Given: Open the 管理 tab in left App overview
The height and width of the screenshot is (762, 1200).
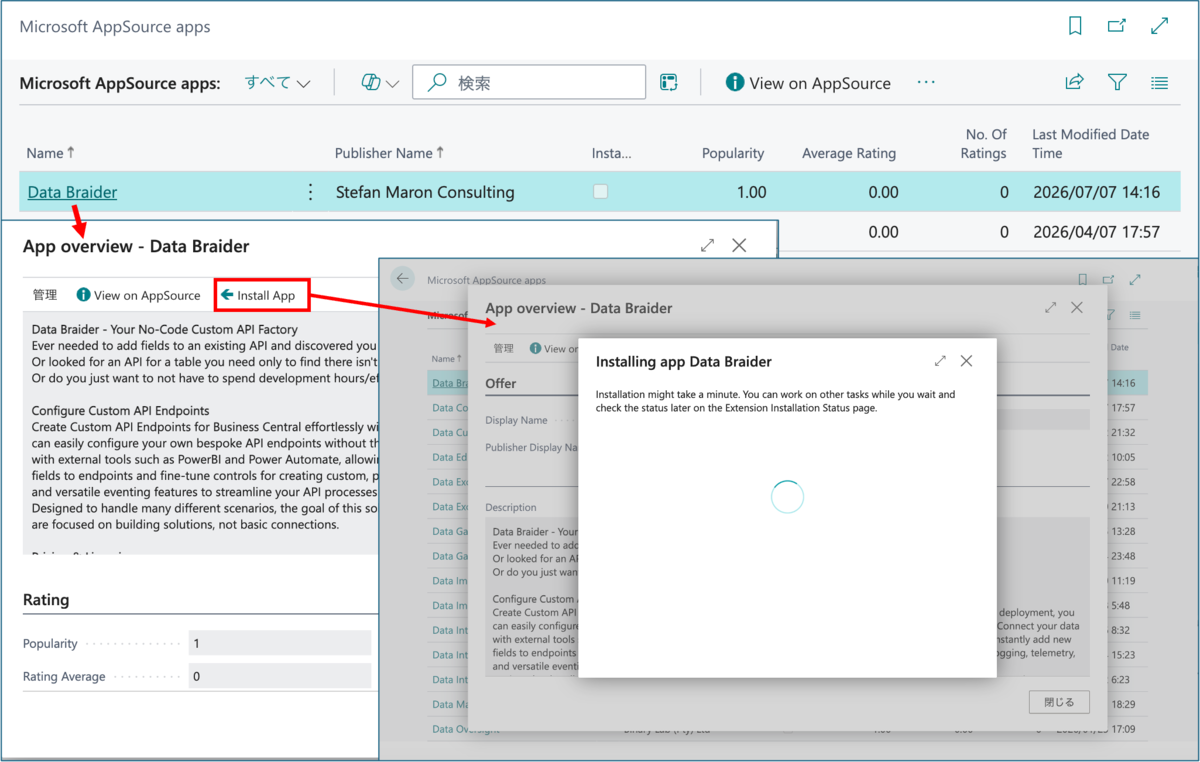Looking at the screenshot, I should pos(44,295).
